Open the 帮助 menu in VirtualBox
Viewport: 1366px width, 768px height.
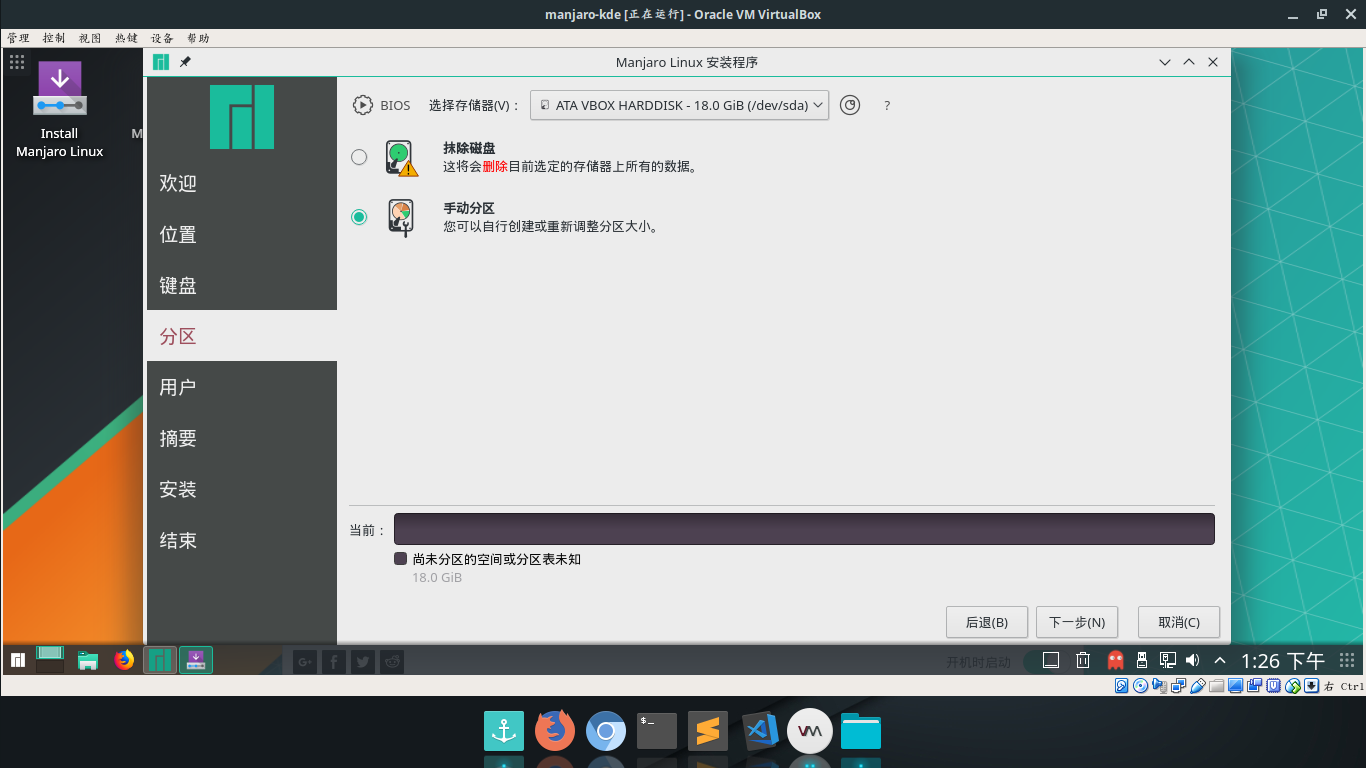pos(198,38)
